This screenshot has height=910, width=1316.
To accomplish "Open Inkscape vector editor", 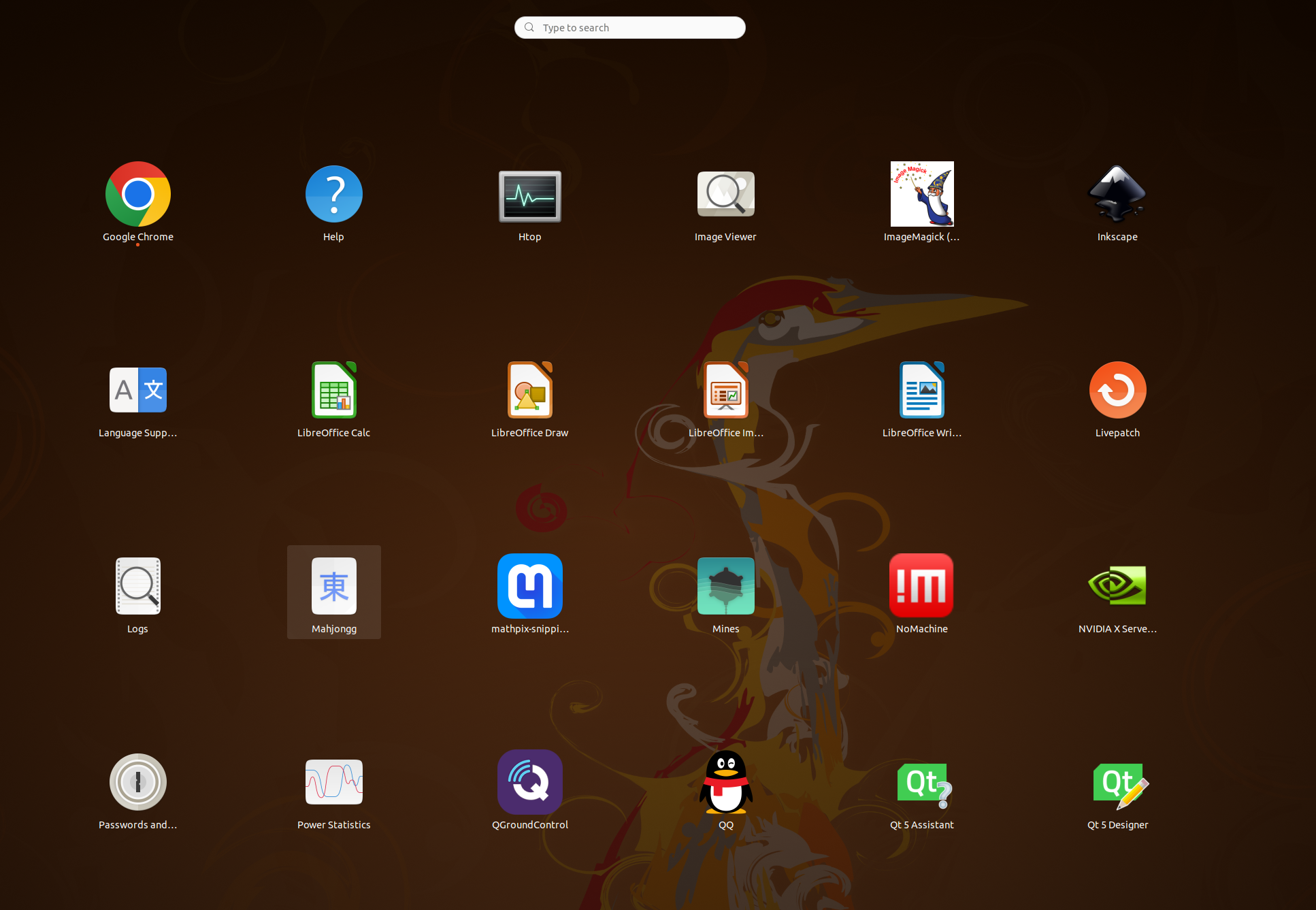I will [x=1117, y=195].
